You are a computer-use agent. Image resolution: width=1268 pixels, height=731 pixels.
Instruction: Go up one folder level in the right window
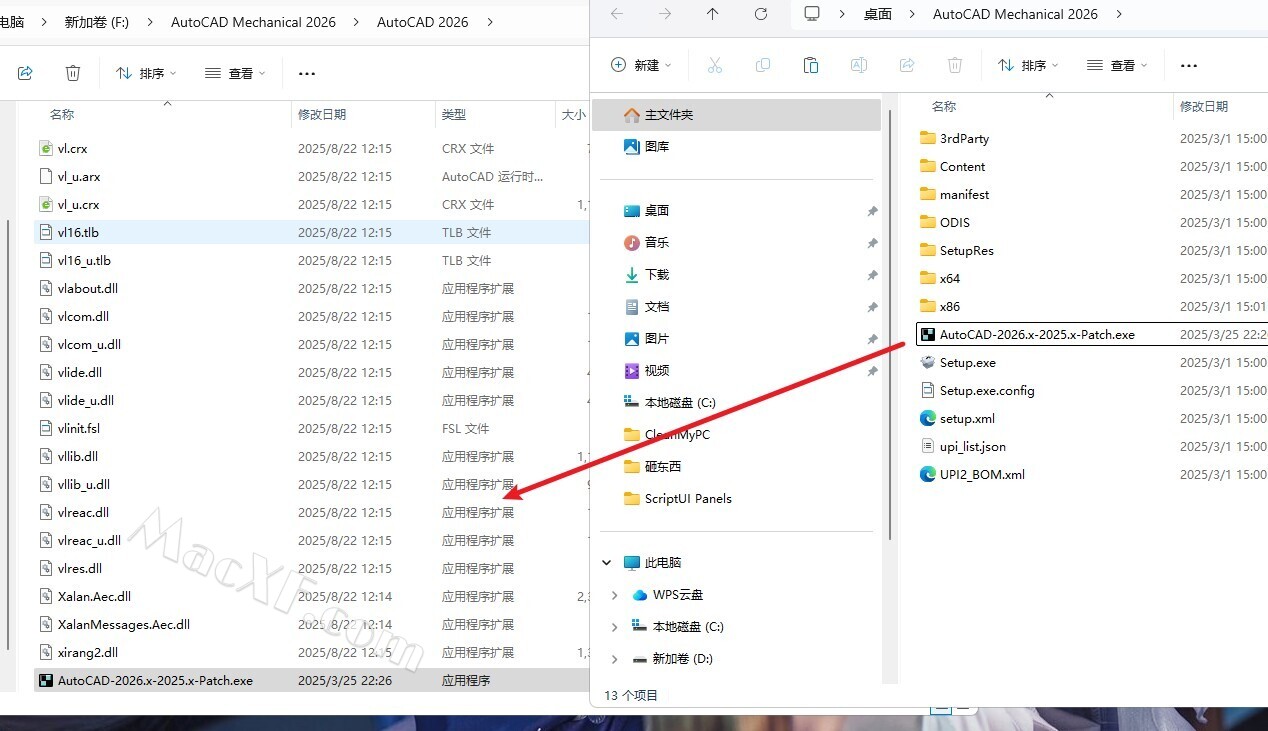click(712, 14)
